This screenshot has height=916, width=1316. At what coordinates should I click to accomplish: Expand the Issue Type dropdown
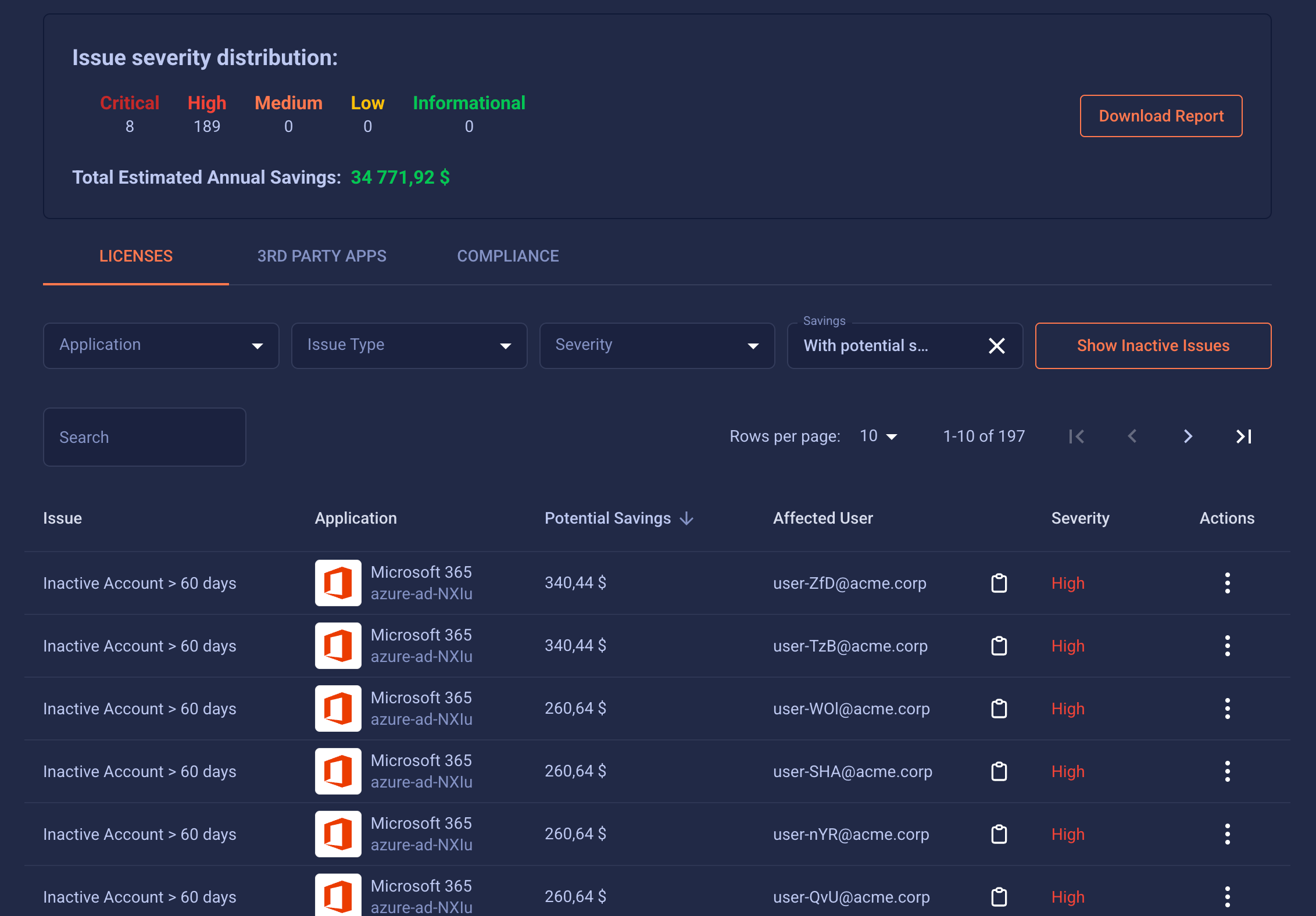click(x=409, y=346)
